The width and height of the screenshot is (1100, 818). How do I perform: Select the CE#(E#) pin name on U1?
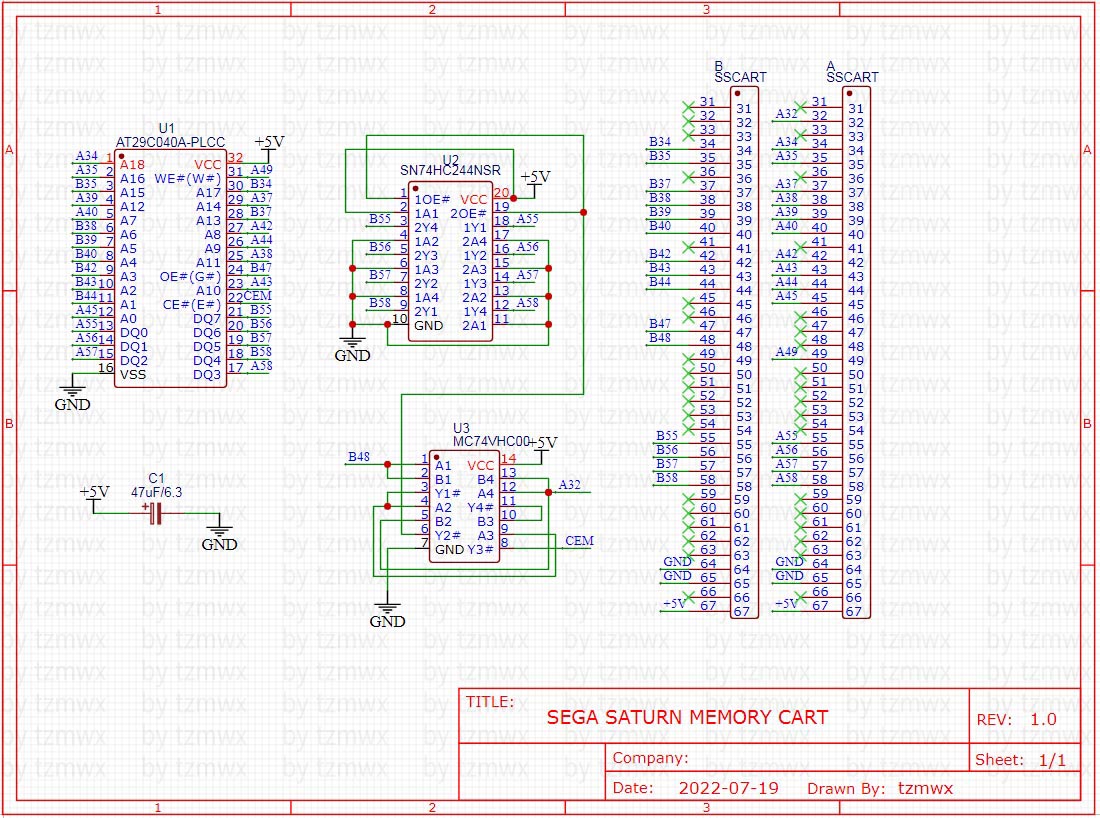point(192,305)
